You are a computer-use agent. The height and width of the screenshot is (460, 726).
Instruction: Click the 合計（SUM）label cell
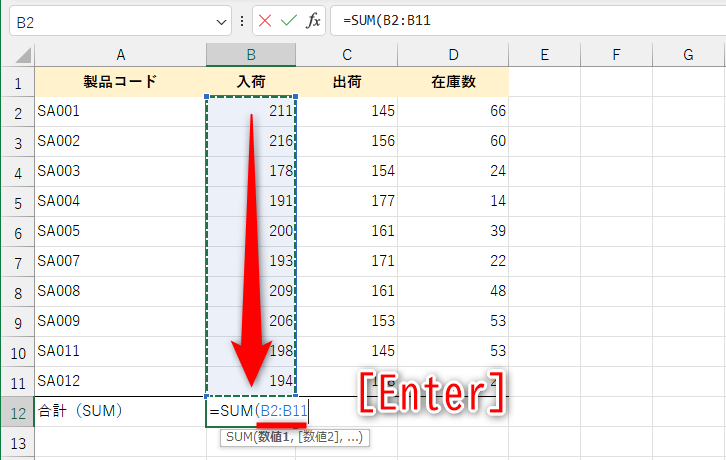pos(120,411)
